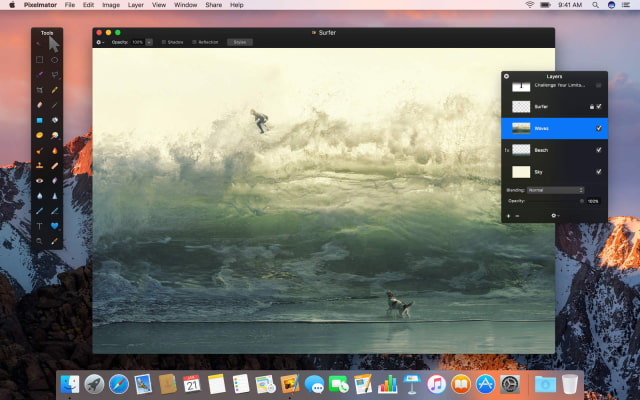This screenshot has width=640, height=400.
Task: Enable the Shadow checkbox in toolbar
Action: (164, 42)
